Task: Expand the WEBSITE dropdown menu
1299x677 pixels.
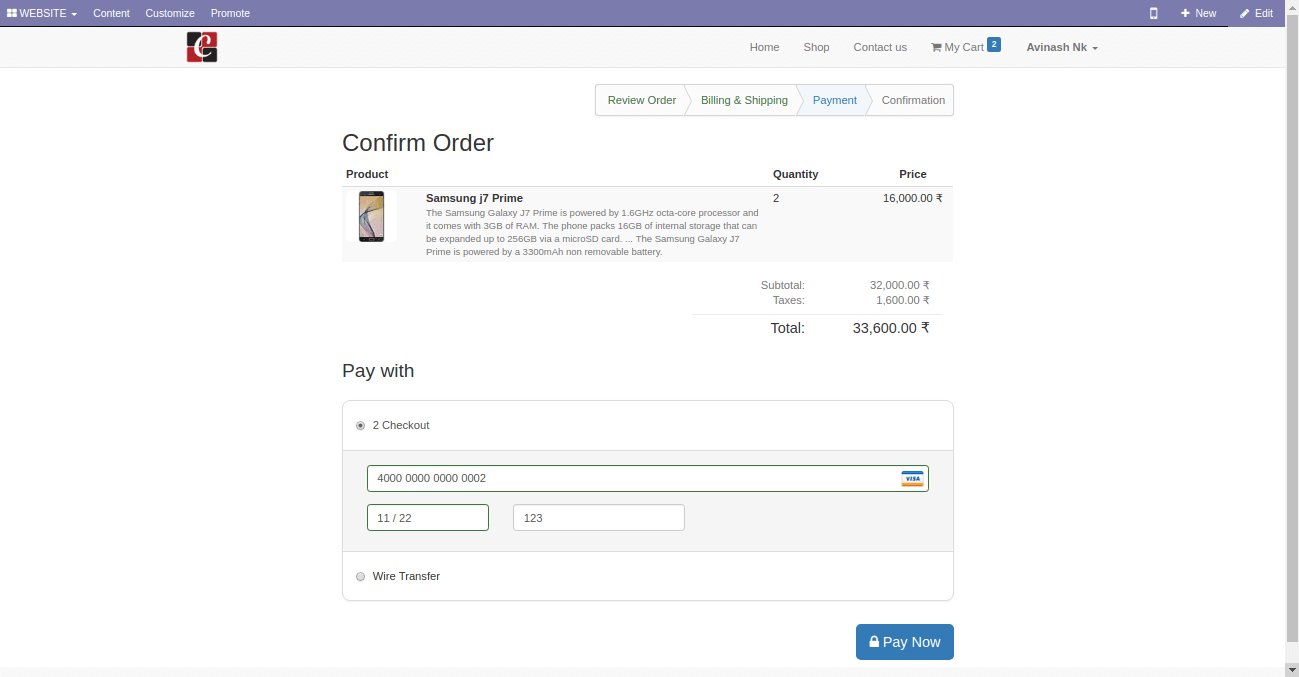Action: 42,13
